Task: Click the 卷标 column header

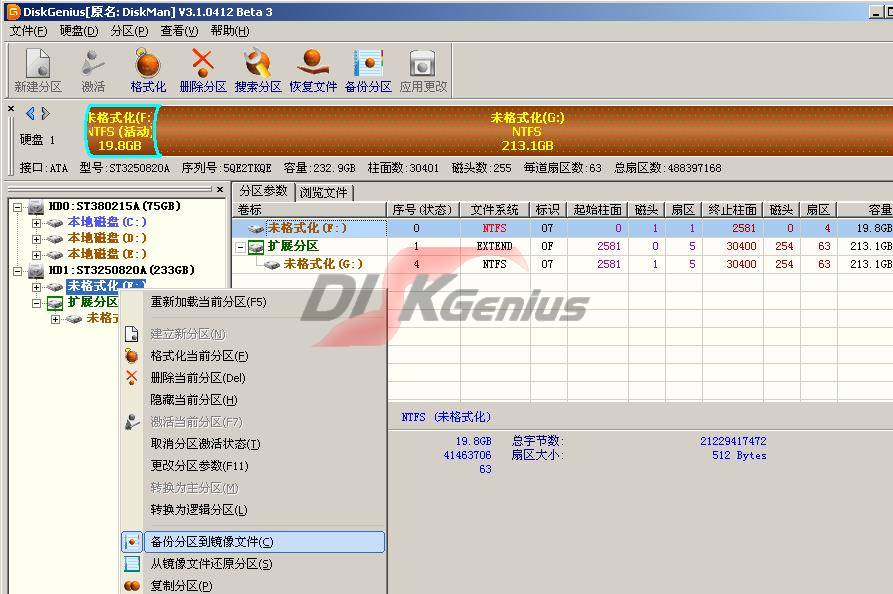Action: click(309, 210)
